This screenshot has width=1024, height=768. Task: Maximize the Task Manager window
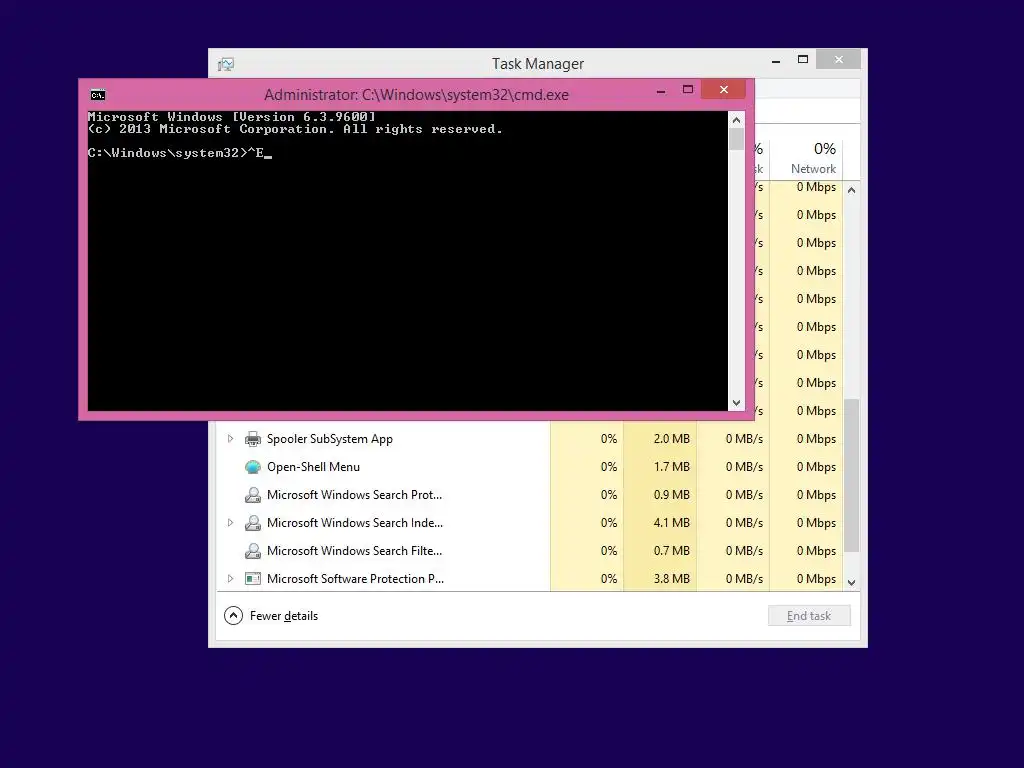click(803, 59)
